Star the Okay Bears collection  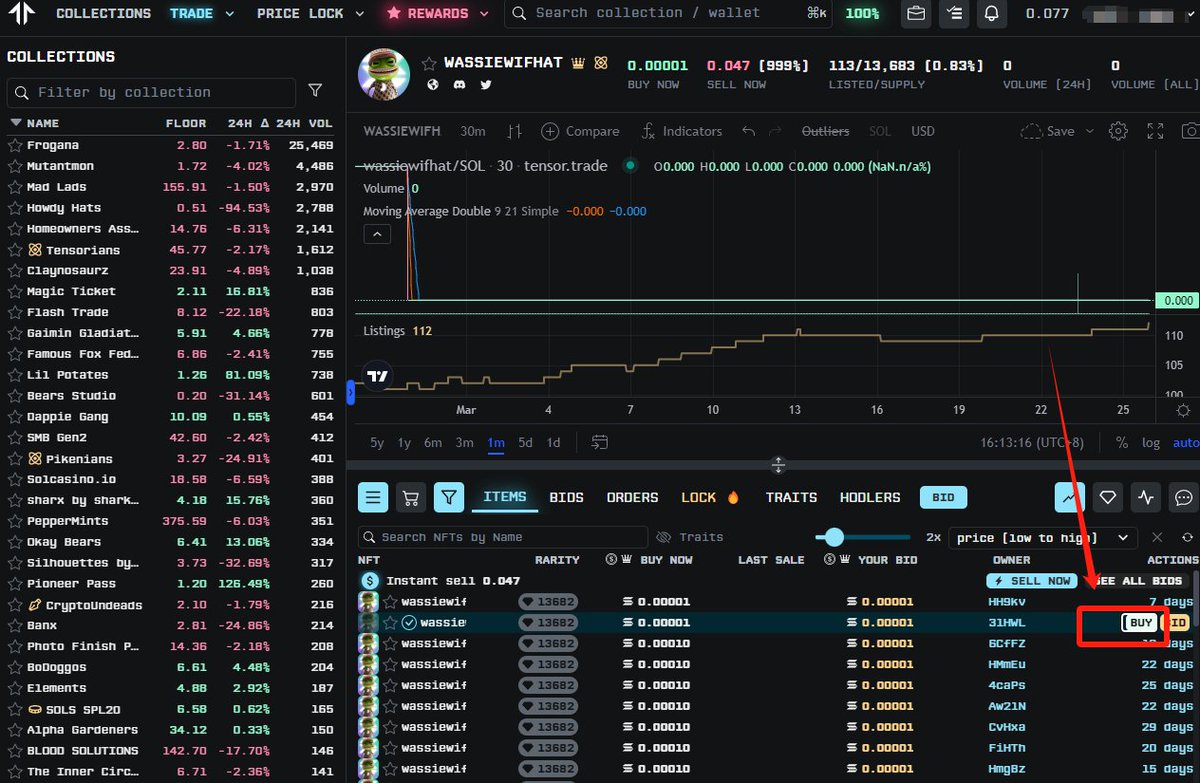(x=15, y=542)
